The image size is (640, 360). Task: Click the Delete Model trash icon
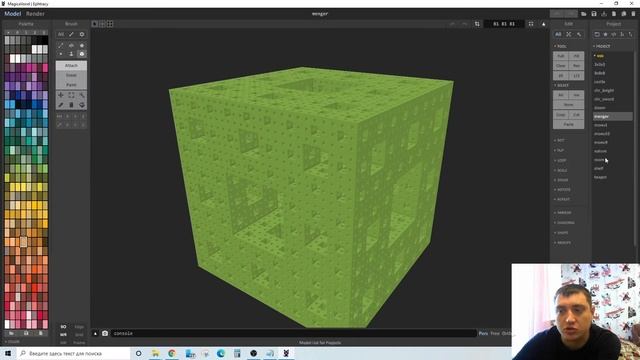[x=633, y=14]
